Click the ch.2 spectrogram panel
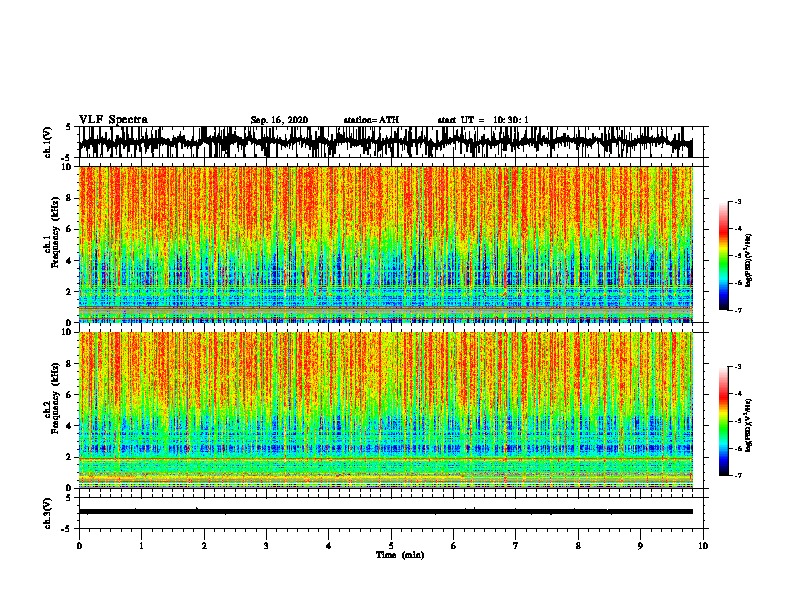 pyautogui.click(x=385, y=410)
